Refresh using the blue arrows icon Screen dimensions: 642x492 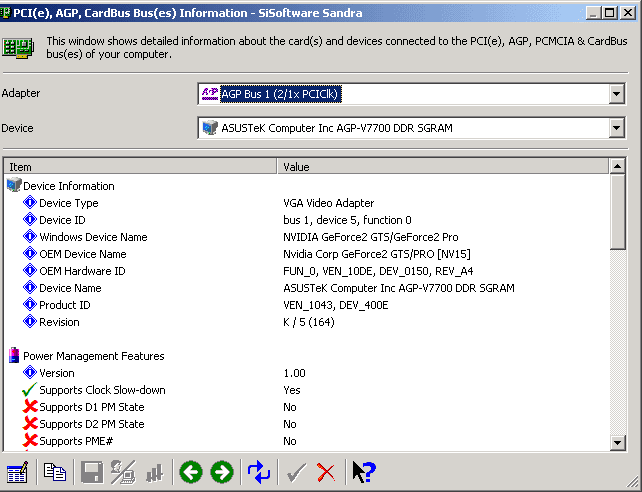[259, 472]
